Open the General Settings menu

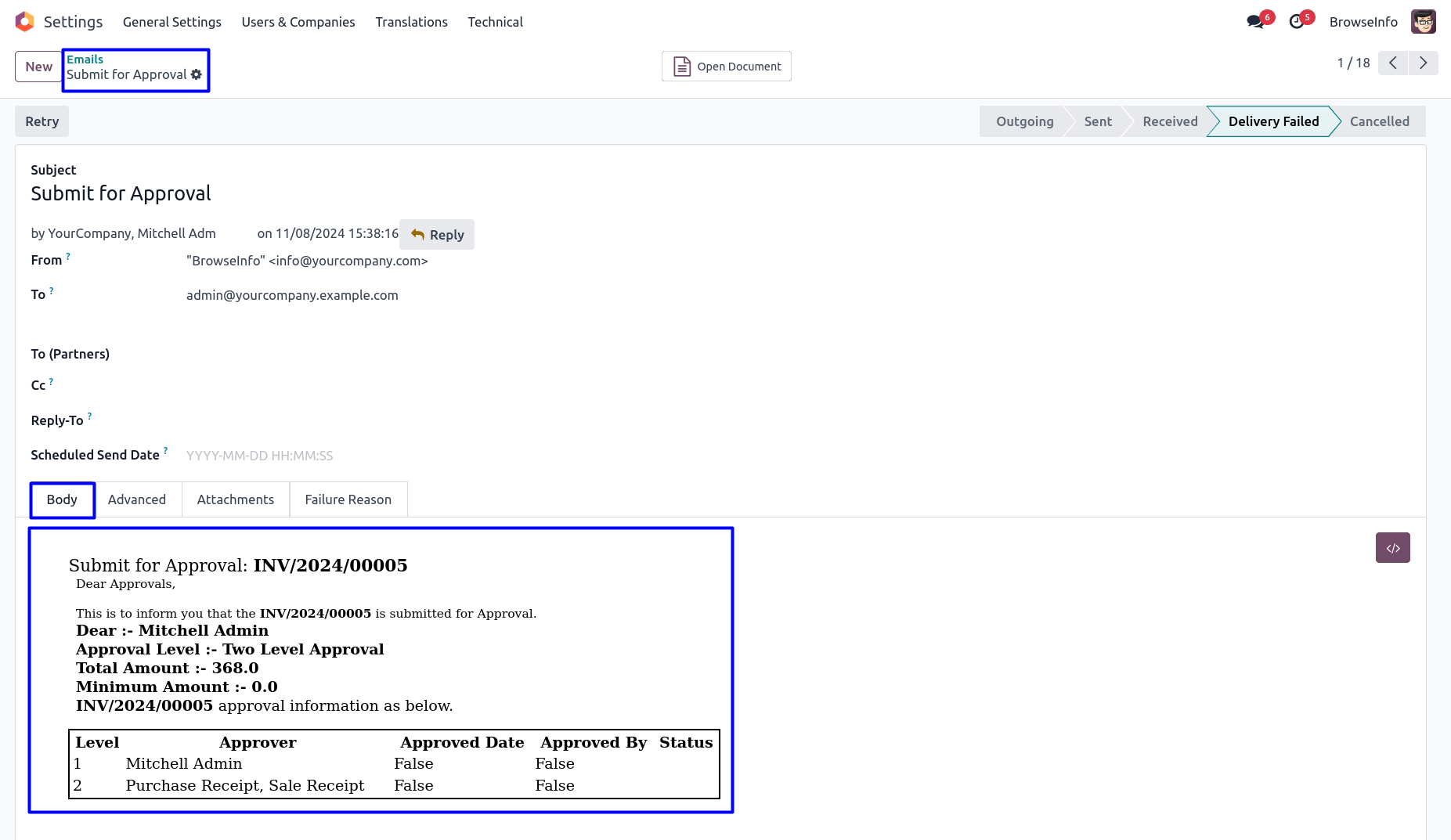171,22
